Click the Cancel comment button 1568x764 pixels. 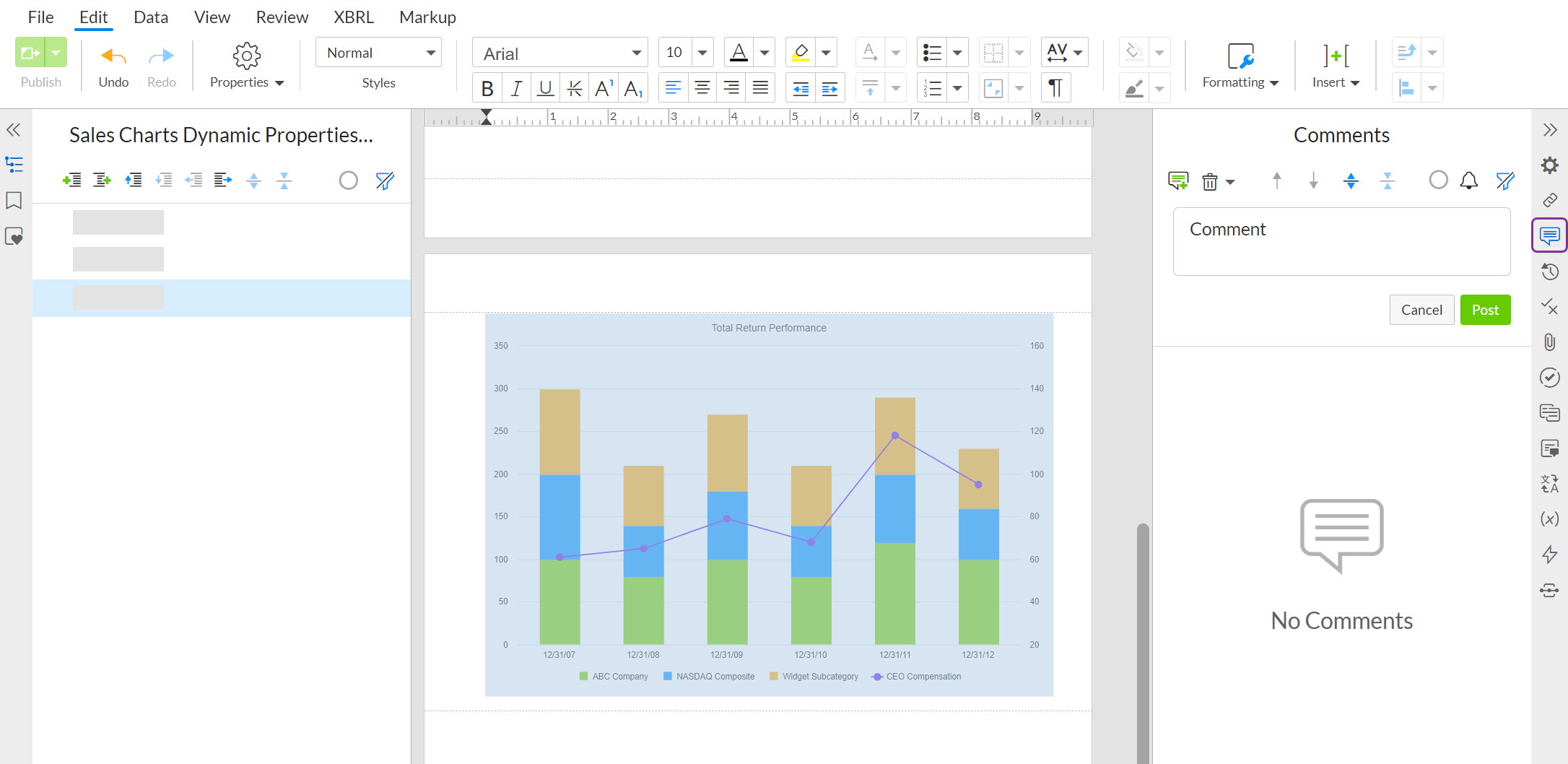tap(1421, 310)
